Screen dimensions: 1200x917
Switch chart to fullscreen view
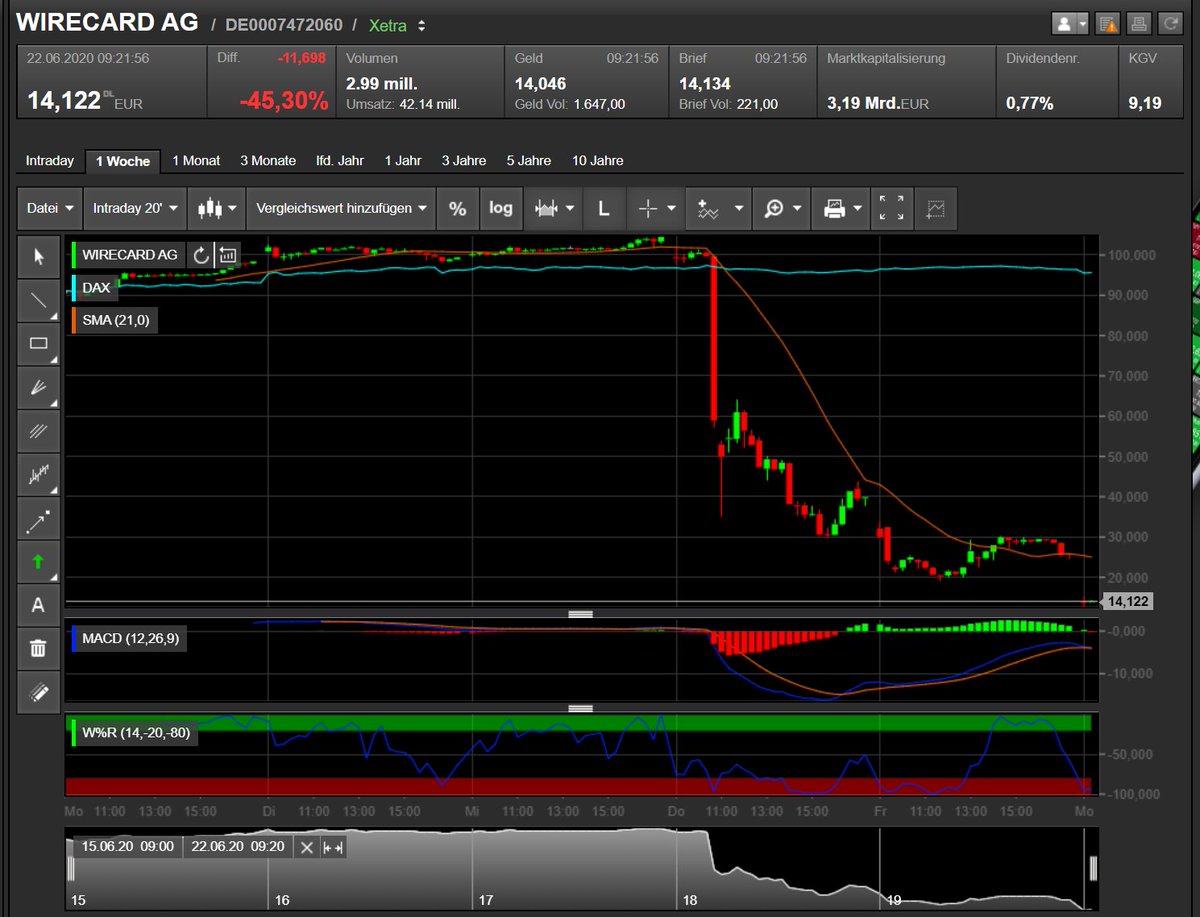[892, 208]
